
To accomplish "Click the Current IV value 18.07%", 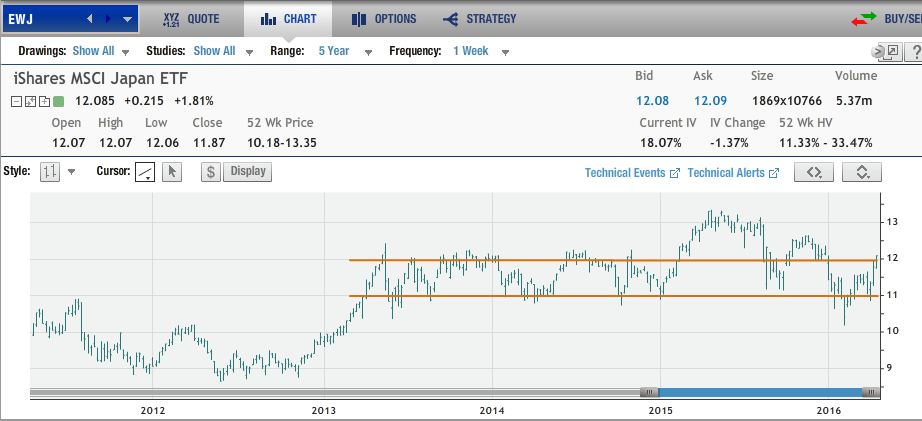I will pos(660,142).
